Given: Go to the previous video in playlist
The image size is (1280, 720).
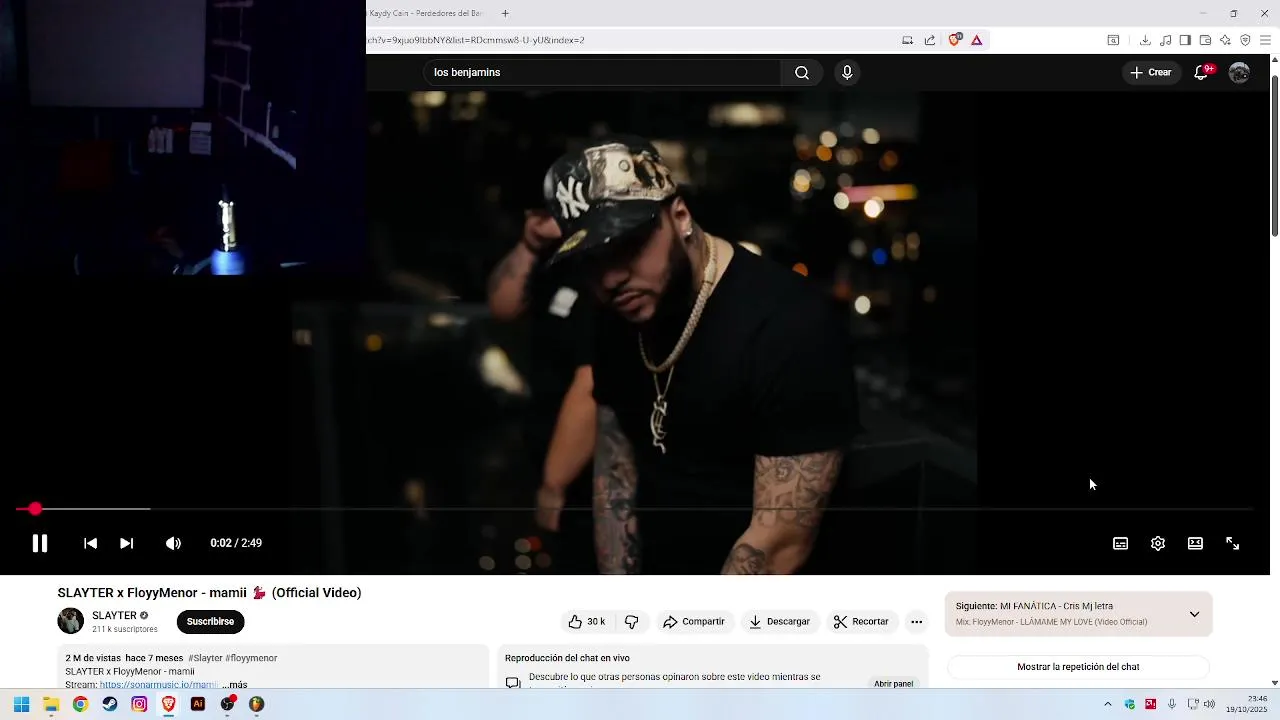Looking at the screenshot, I should [90, 543].
